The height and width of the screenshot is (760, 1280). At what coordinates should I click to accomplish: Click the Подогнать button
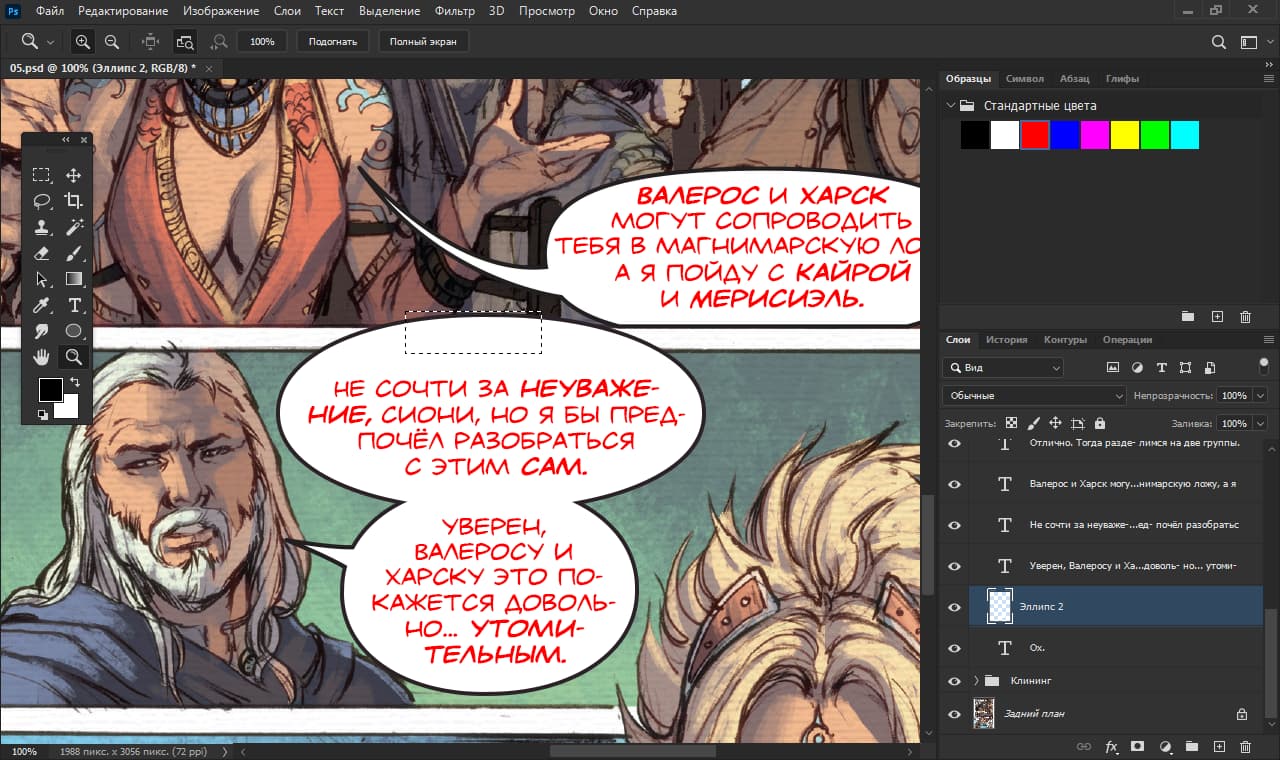point(333,42)
